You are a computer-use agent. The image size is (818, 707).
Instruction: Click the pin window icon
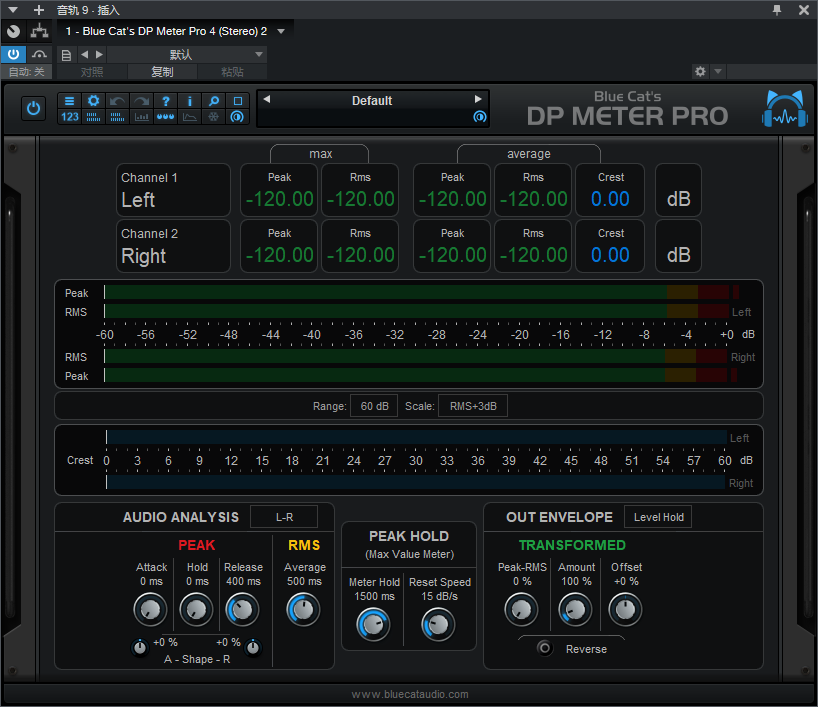pos(777,10)
